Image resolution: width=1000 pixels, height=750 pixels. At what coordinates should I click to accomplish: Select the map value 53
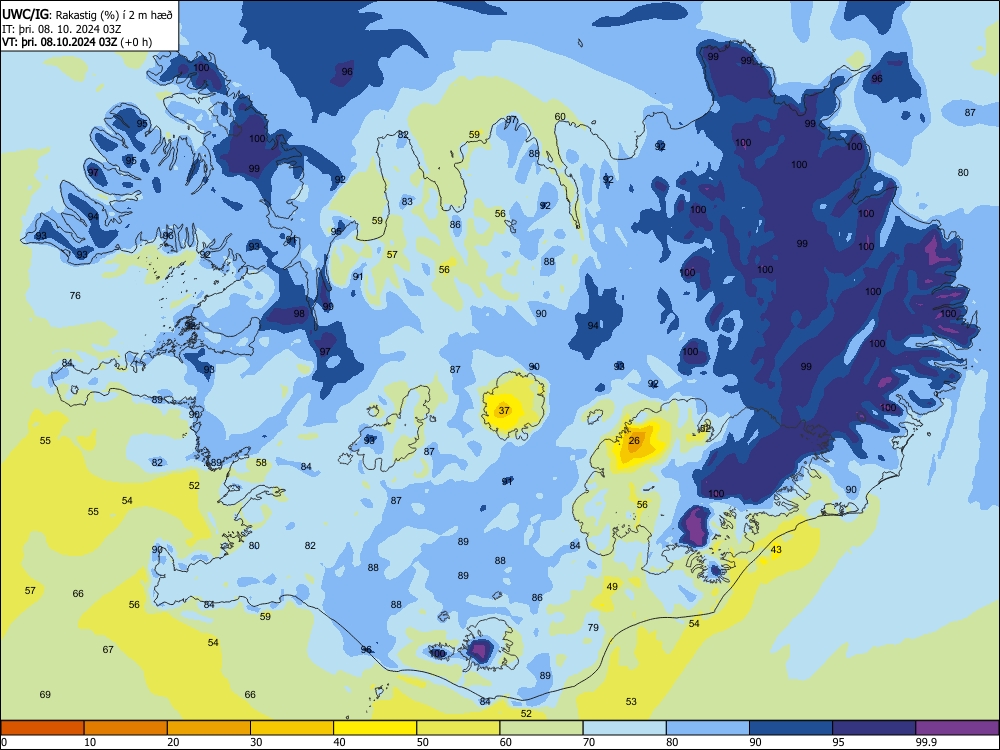(631, 702)
